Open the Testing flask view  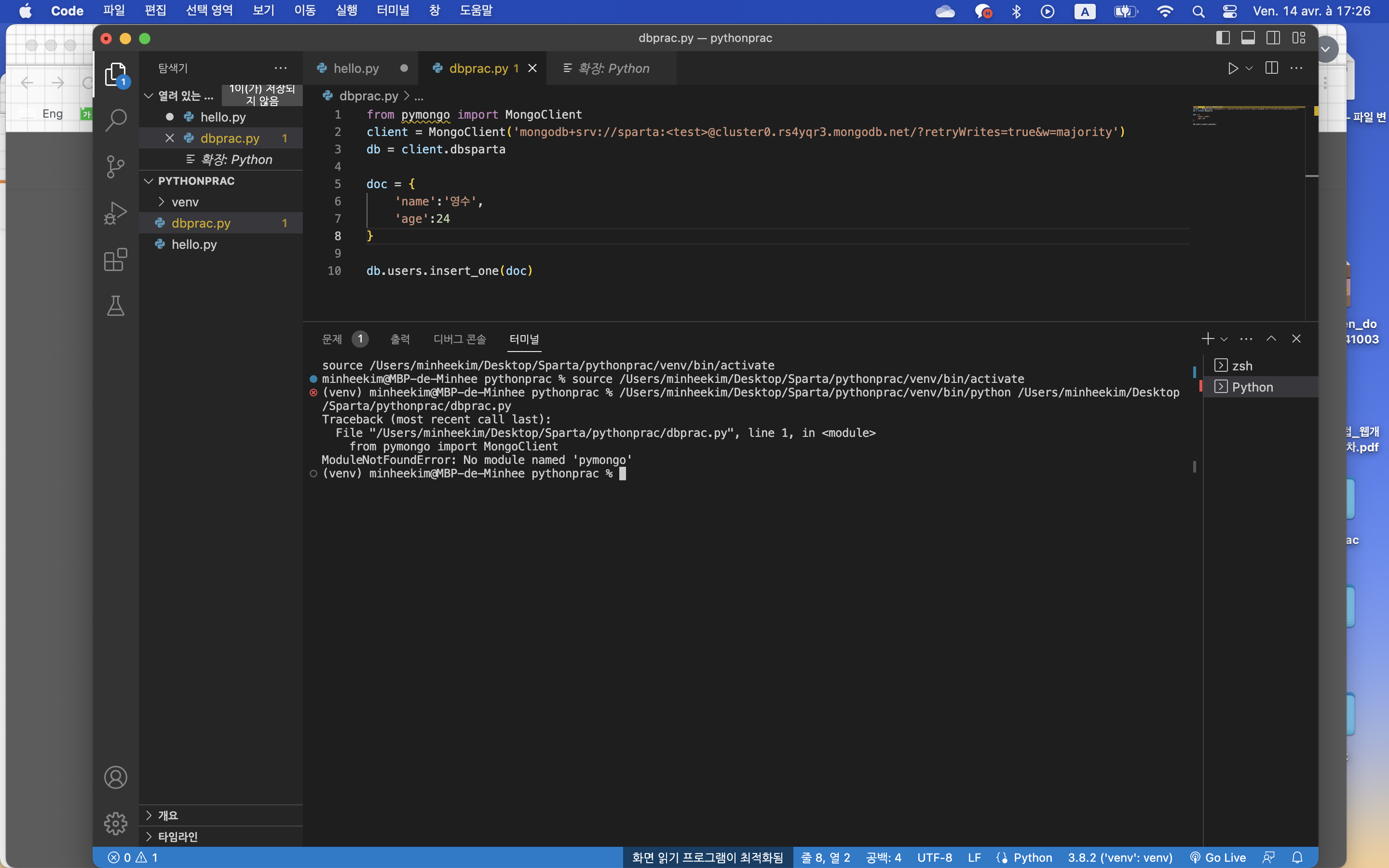click(x=115, y=305)
